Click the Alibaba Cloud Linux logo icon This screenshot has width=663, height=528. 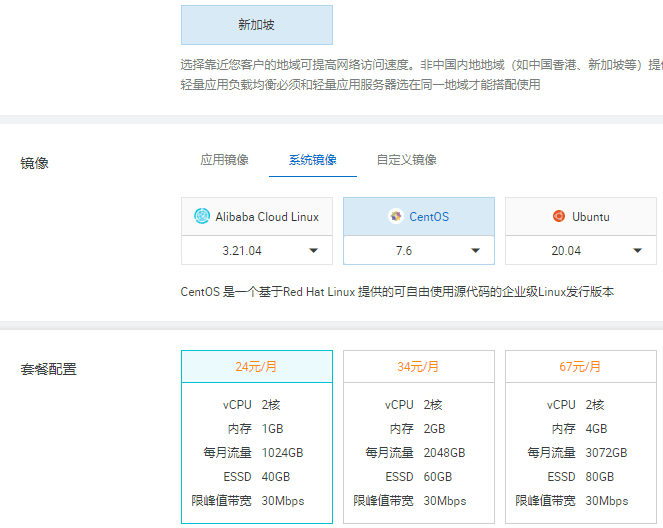(x=202, y=216)
